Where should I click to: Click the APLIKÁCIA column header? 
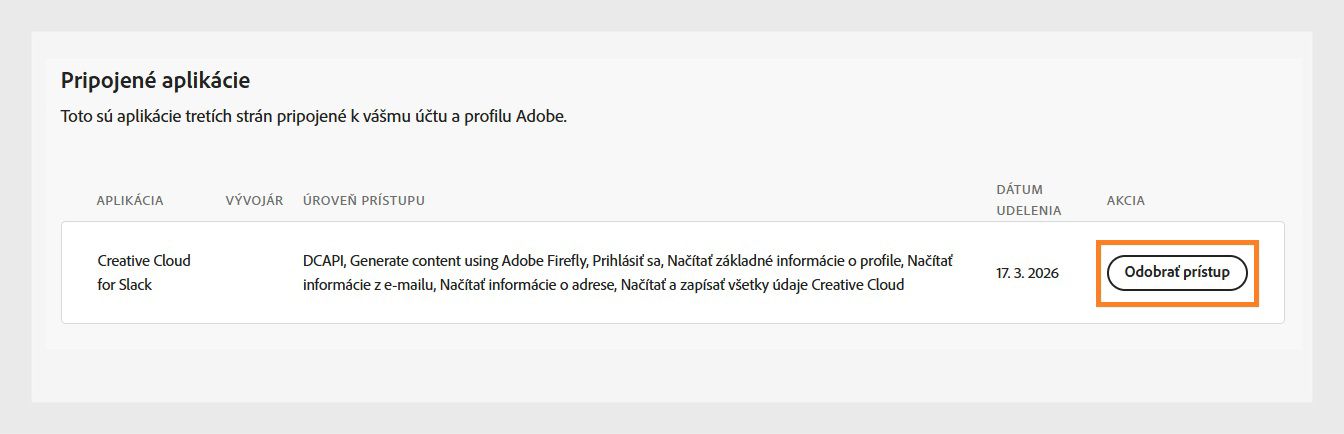130,201
